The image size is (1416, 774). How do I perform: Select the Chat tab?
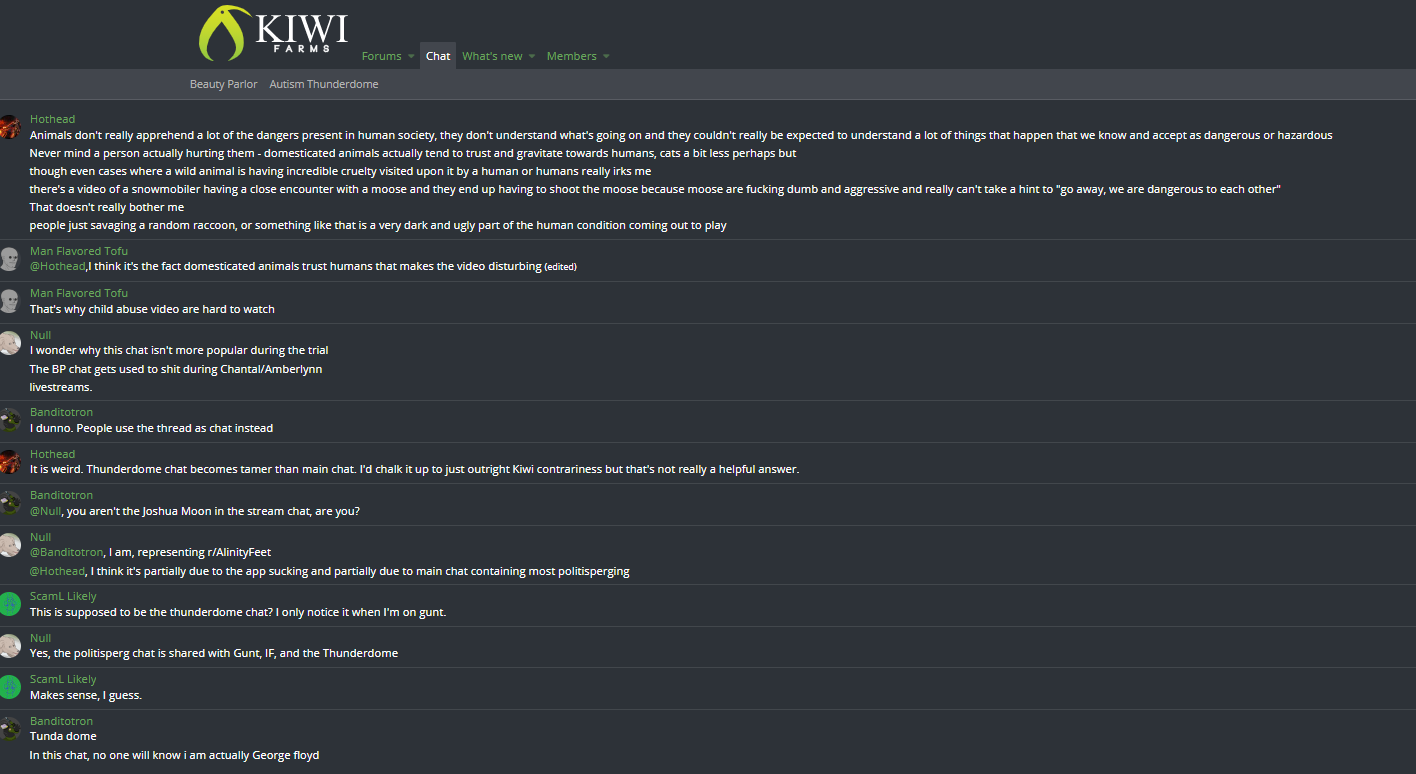coord(438,56)
